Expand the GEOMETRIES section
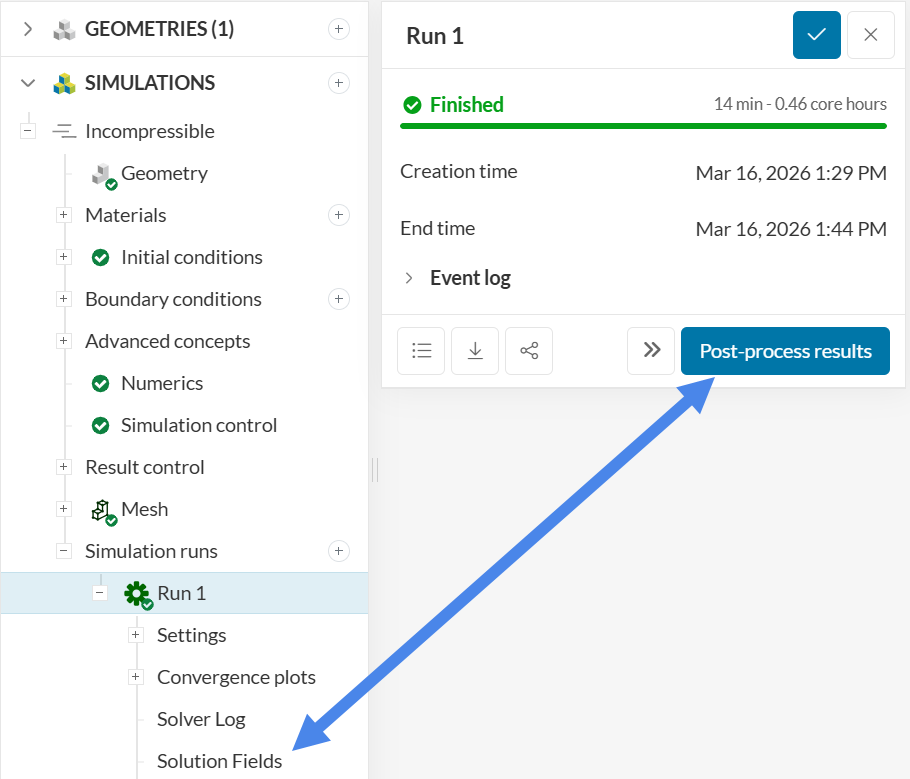The height and width of the screenshot is (779, 910). pos(28,29)
